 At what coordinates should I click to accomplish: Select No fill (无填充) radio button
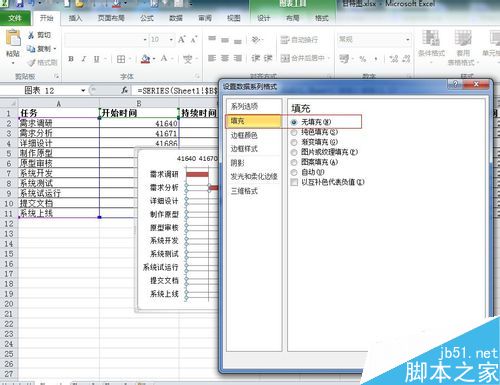pos(294,122)
